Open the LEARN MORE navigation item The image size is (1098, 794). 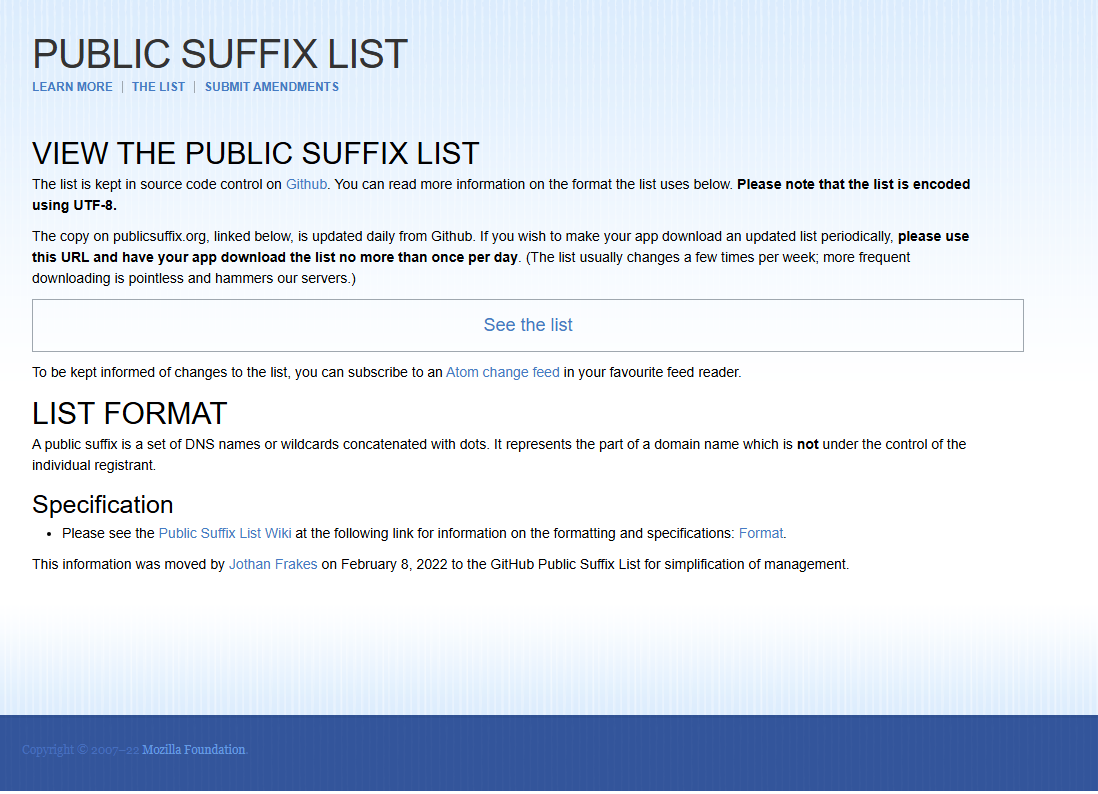tap(72, 87)
